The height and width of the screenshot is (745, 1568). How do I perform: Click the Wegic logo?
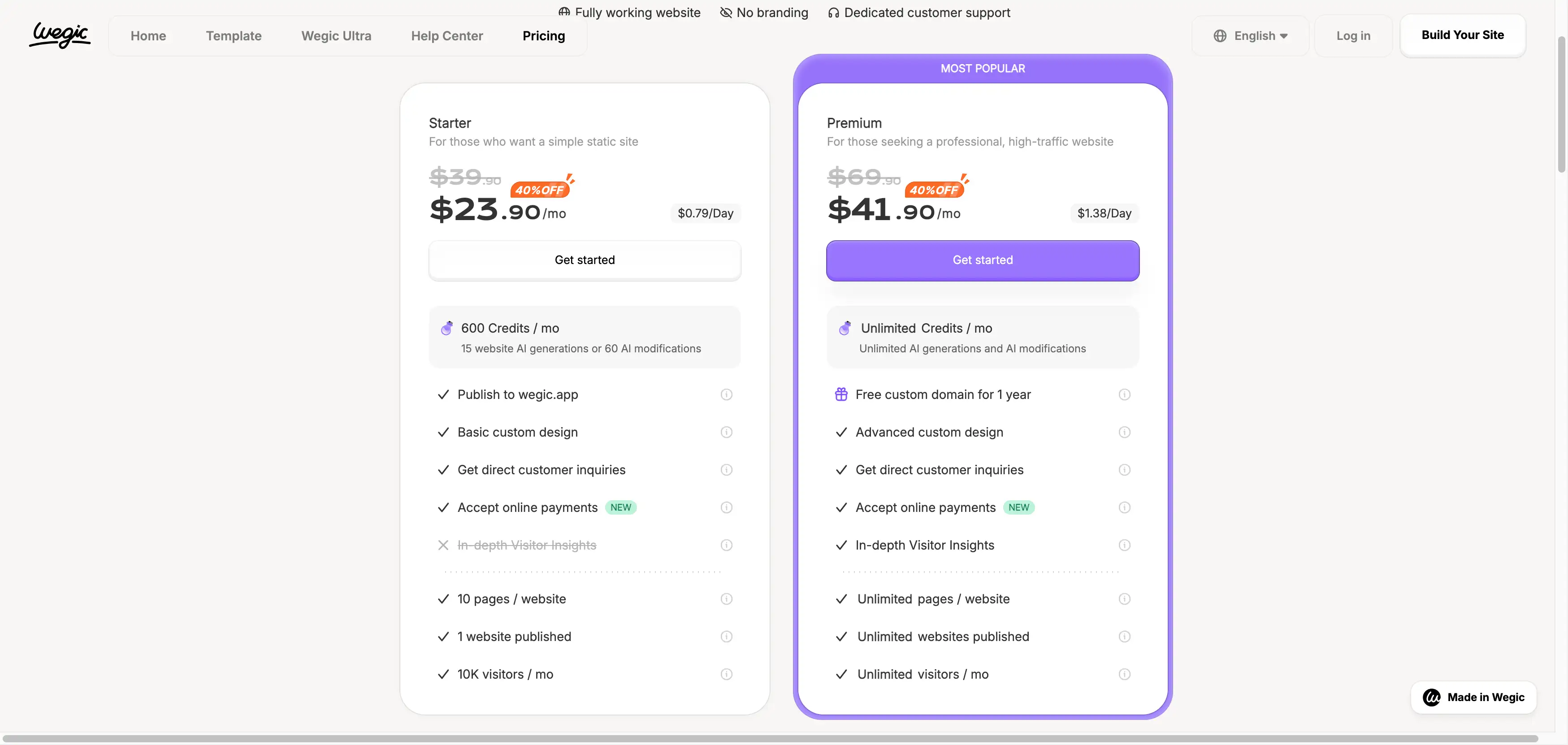[x=59, y=35]
